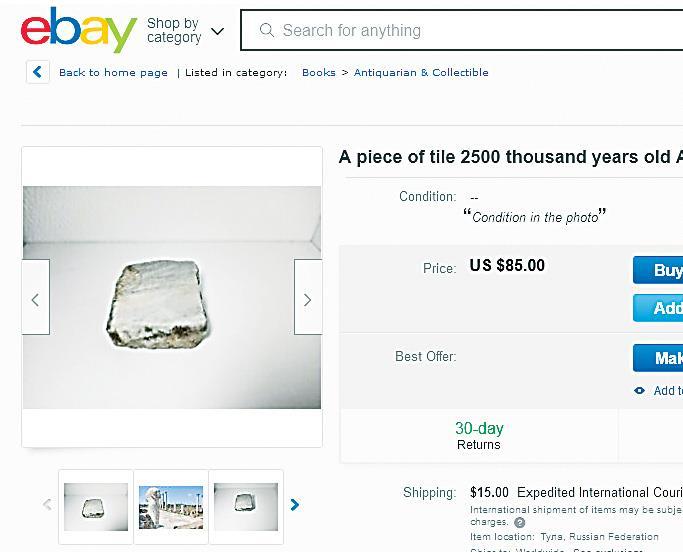
Task: Select the first tile thumbnail
Action: (96, 506)
